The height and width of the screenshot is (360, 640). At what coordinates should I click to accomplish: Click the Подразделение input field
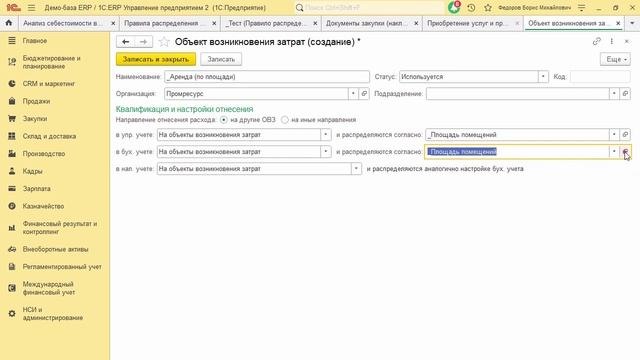(518, 93)
